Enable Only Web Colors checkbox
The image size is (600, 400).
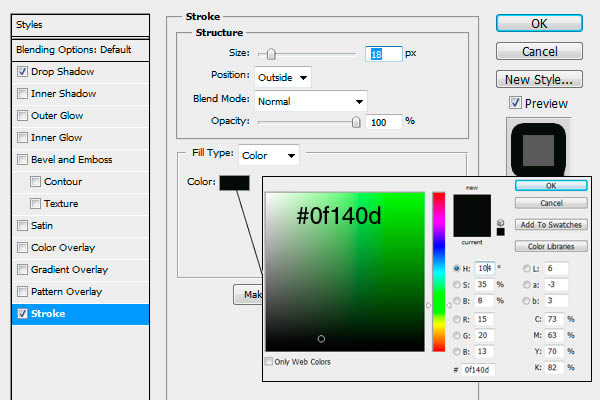coord(270,361)
